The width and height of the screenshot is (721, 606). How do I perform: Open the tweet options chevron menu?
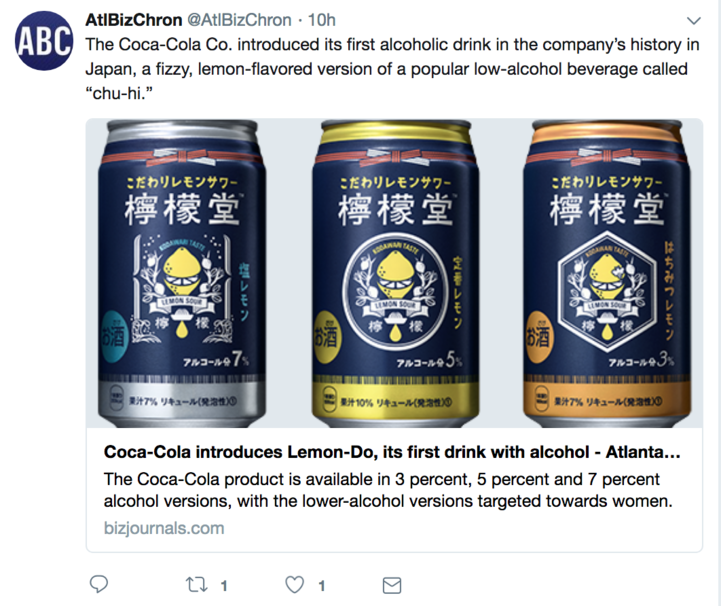(x=693, y=21)
